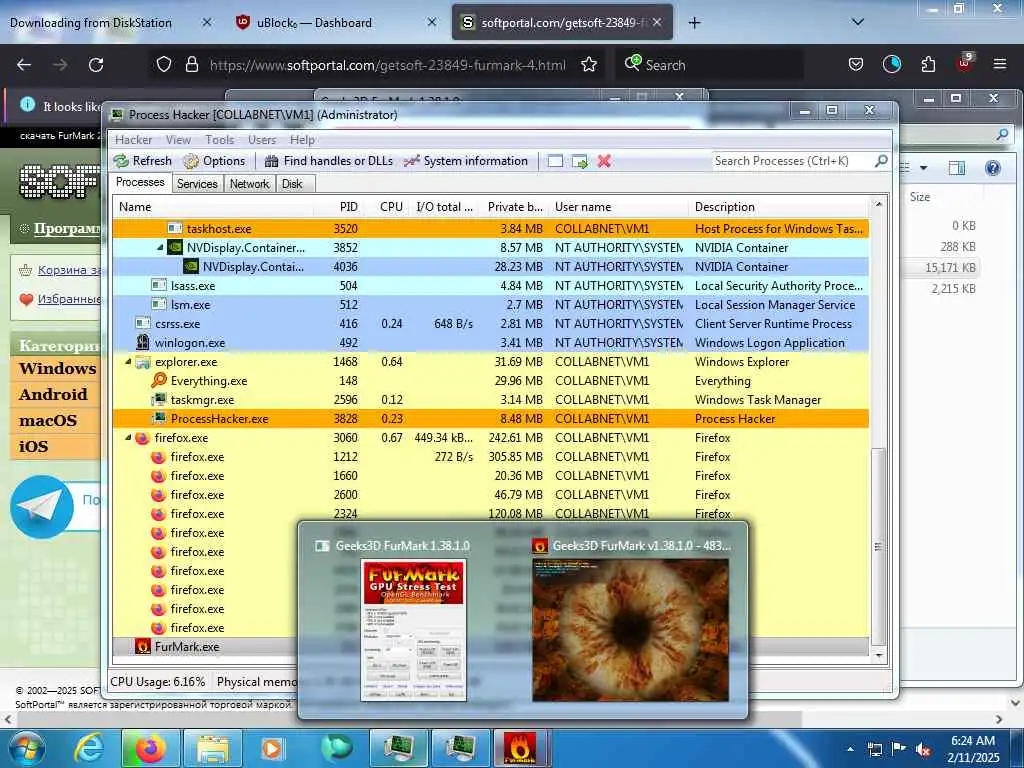Image resolution: width=1024 pixels, height=768 pixels.
Task: Switch to the Disk tab
Action: pyautogui.click(x=292, y=184)
